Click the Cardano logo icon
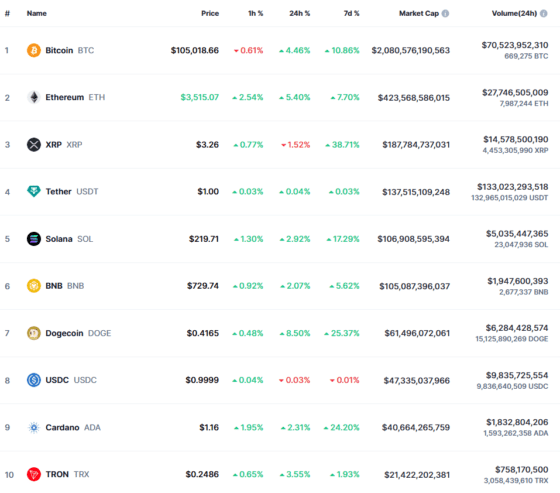The width and height of the screenshot is (560, 493). [x=34, y=427]
